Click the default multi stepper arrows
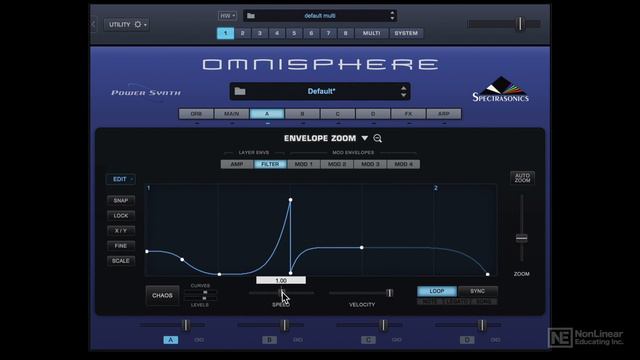Image resolution: width=640 pixels, height=360 pixels. pyautogui.click(x=392, y=16)
